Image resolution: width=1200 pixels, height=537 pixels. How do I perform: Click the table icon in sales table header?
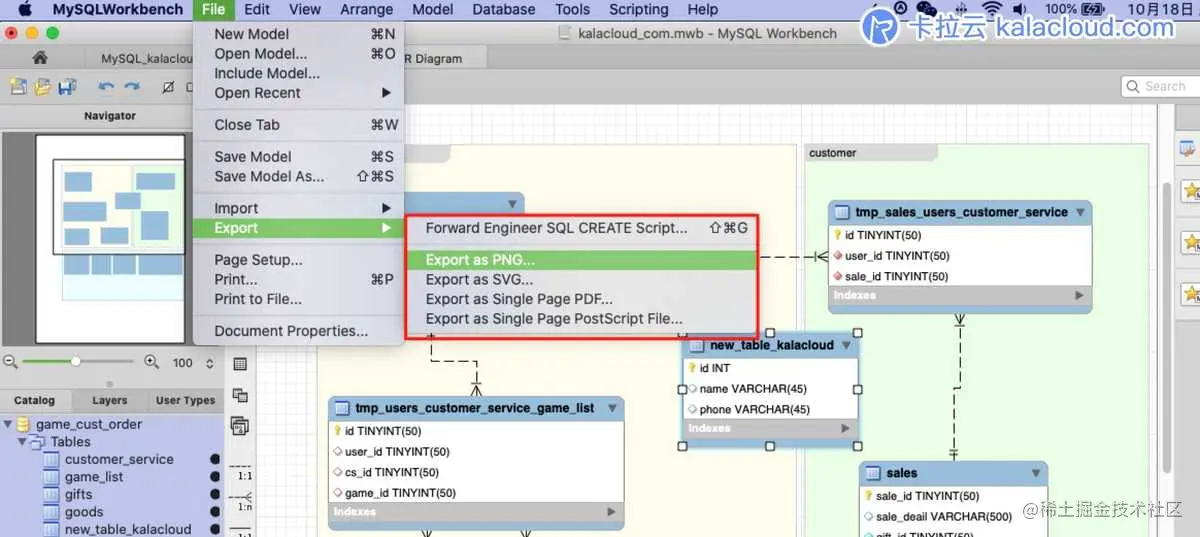[873, 473]
